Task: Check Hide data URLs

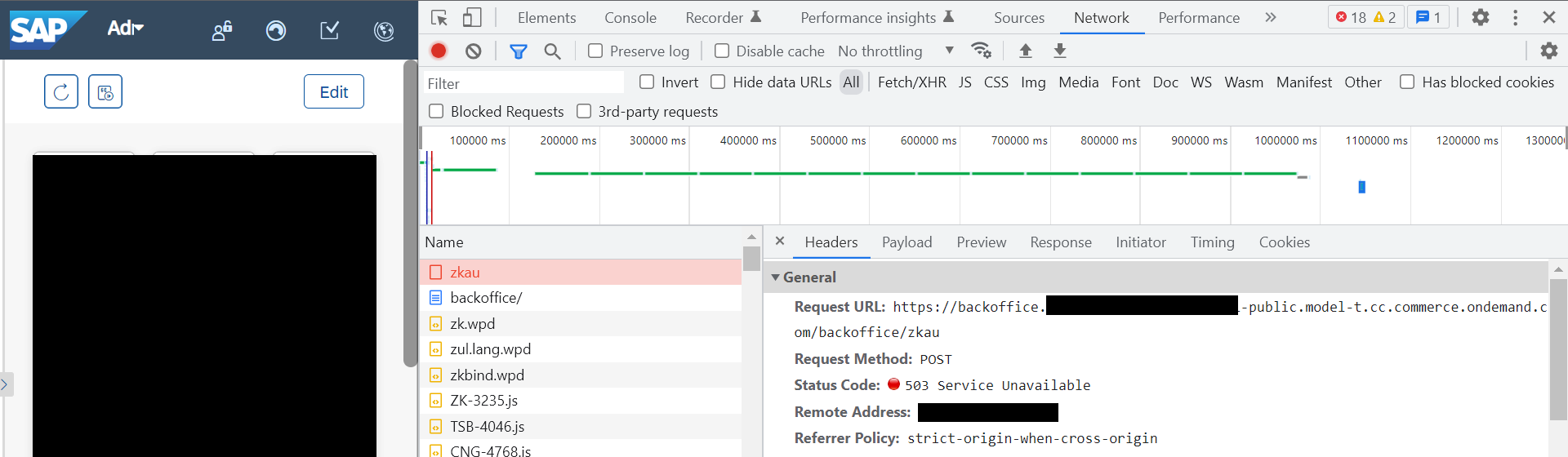Action: 718,82
